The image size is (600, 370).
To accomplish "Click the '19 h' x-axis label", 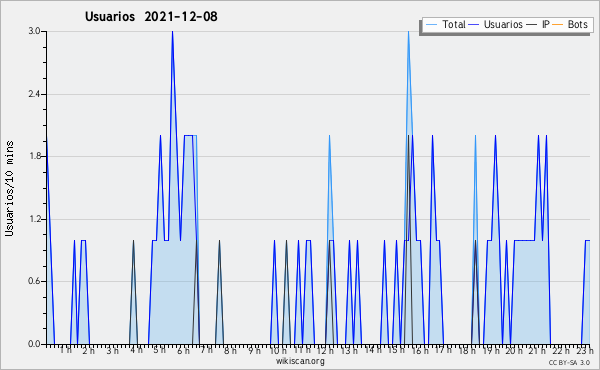I will 491,350.
